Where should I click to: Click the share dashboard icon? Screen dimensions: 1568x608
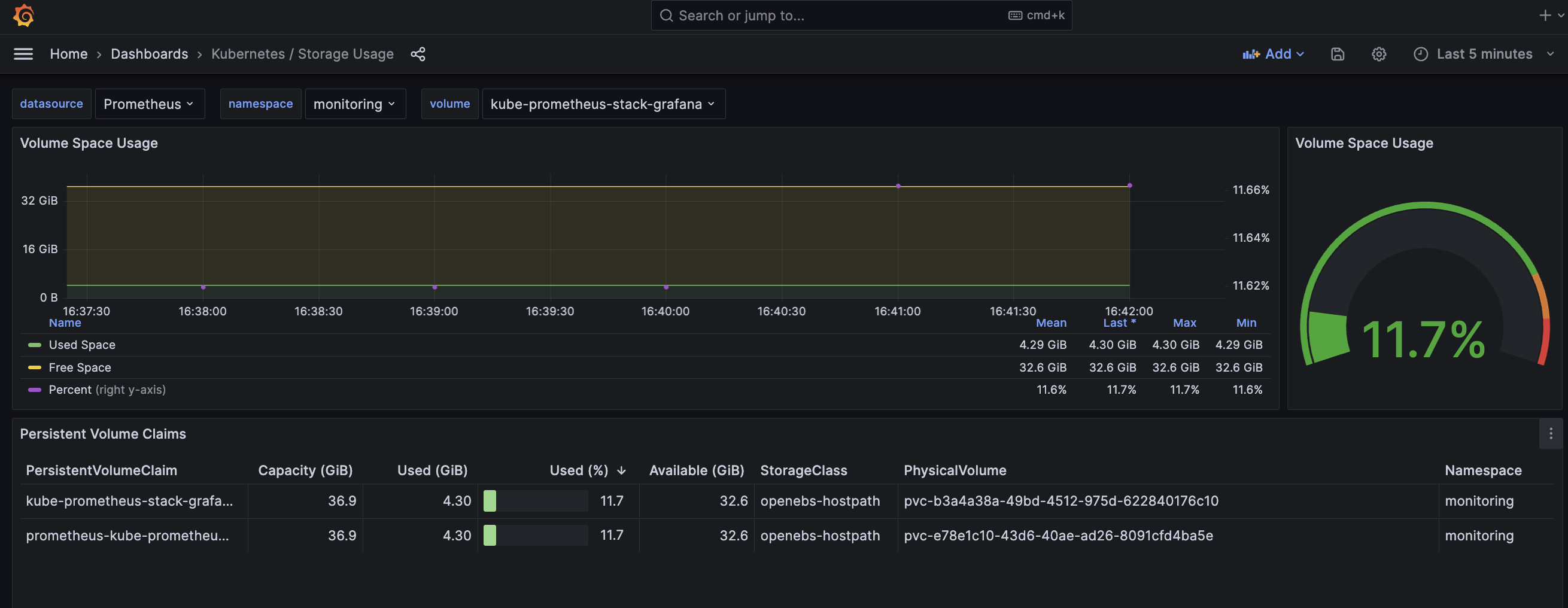coord(418,54)
